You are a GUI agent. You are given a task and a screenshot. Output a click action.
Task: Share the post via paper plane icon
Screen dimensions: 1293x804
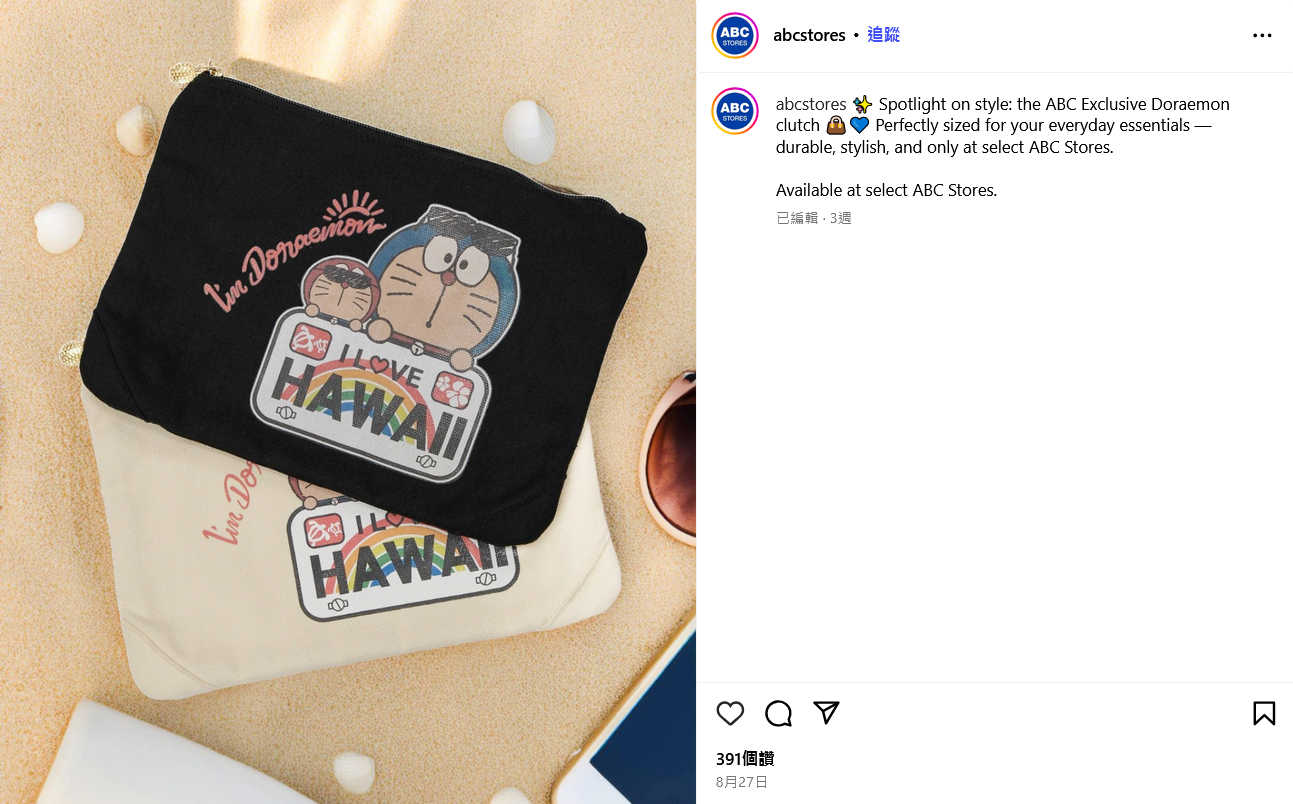826,712
